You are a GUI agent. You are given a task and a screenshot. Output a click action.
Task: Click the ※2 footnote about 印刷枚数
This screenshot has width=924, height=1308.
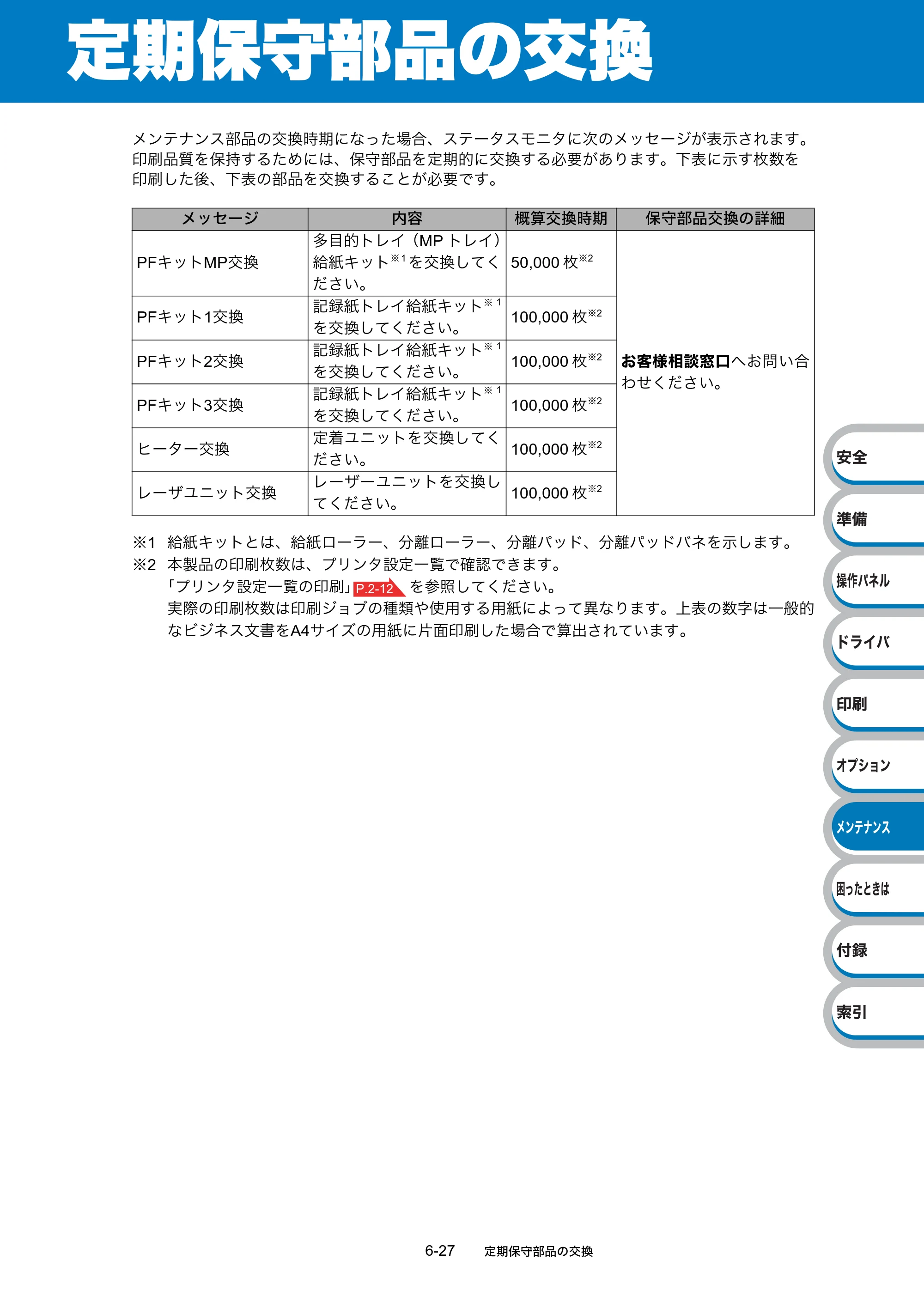(473, 597)
